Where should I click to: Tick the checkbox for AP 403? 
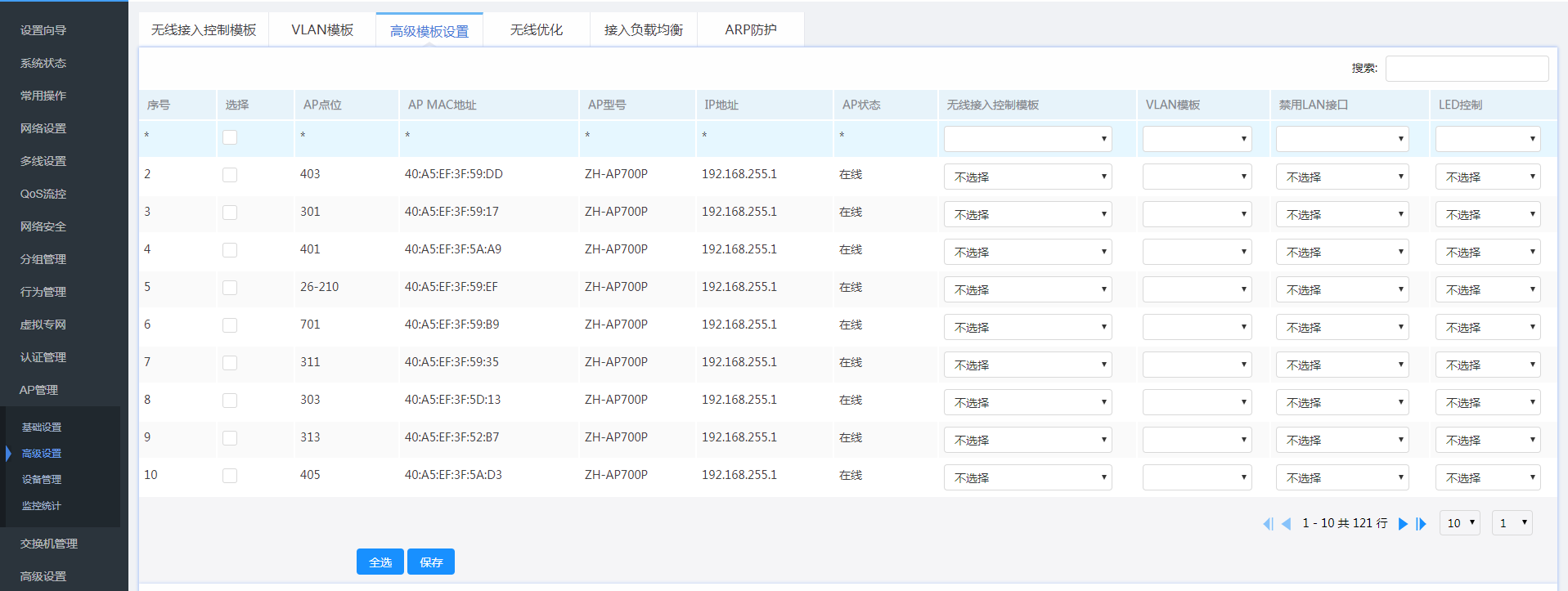(x=230, y=175)
